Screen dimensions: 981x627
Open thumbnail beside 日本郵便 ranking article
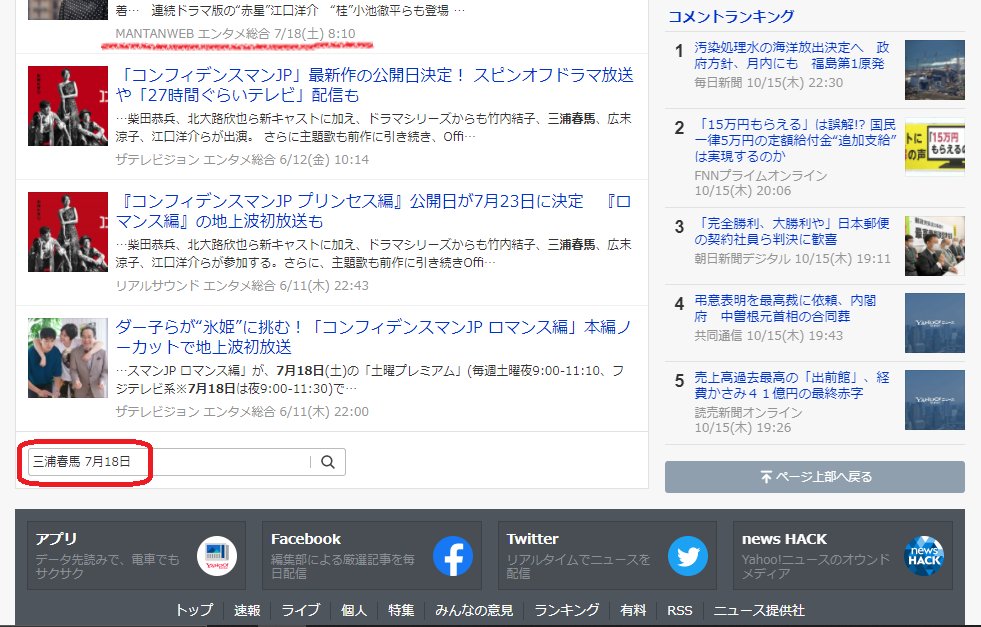[x=935, y=246]
